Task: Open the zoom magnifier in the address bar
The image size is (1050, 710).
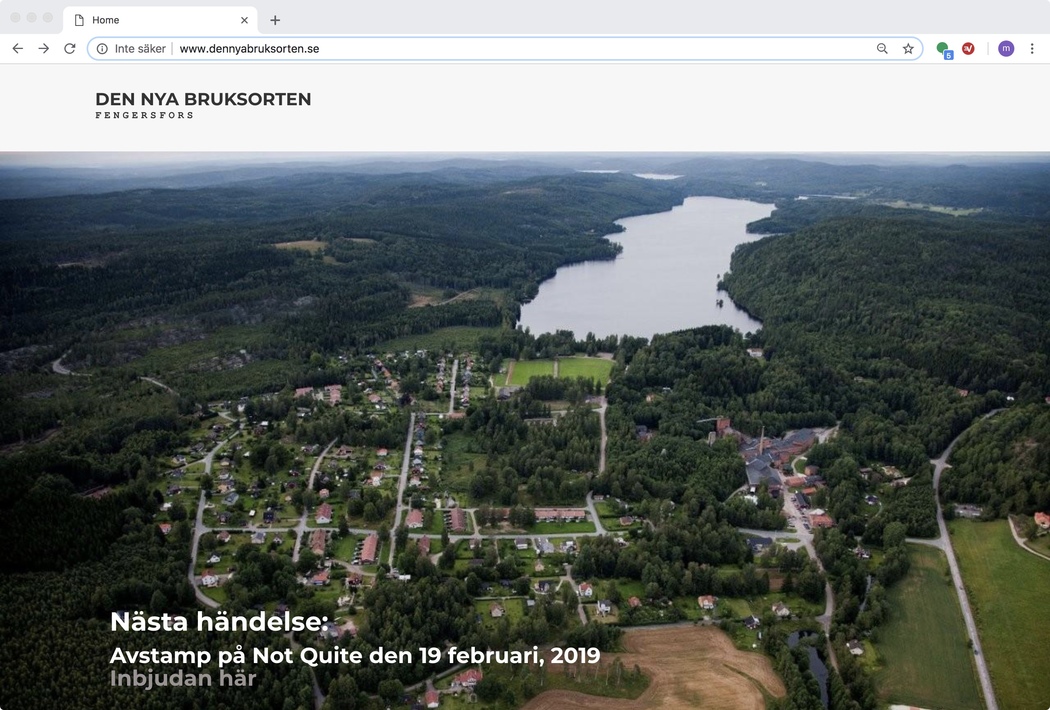Action: pyautogui.click(x=882, y=48)
